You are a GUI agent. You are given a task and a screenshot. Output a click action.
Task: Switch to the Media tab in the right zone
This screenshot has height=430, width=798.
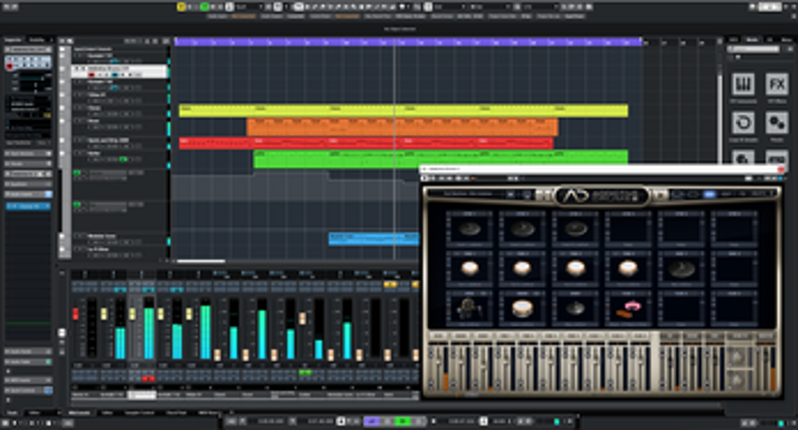point(752,40)
